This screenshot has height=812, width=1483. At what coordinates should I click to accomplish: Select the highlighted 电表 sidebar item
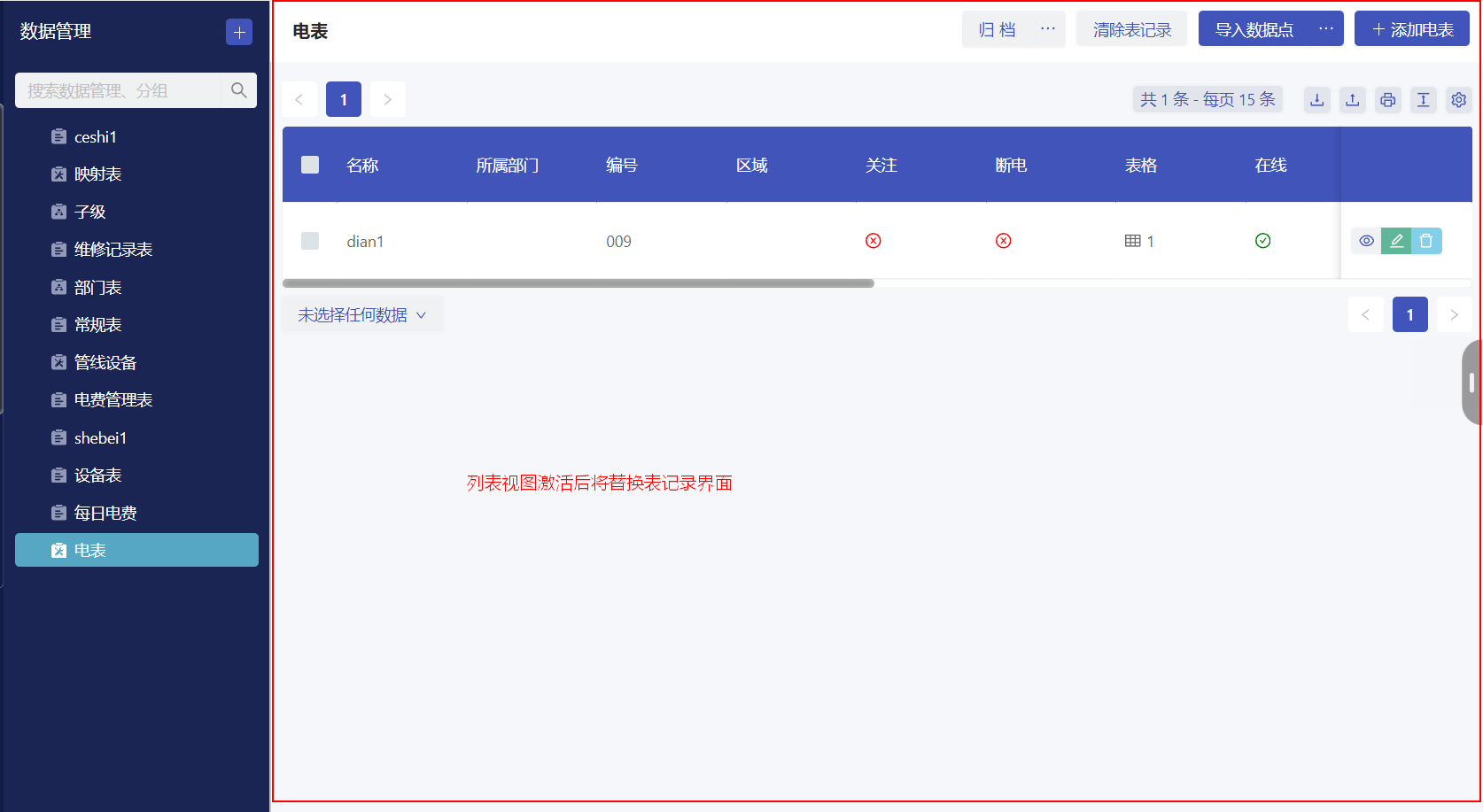(x=136, y=550)
